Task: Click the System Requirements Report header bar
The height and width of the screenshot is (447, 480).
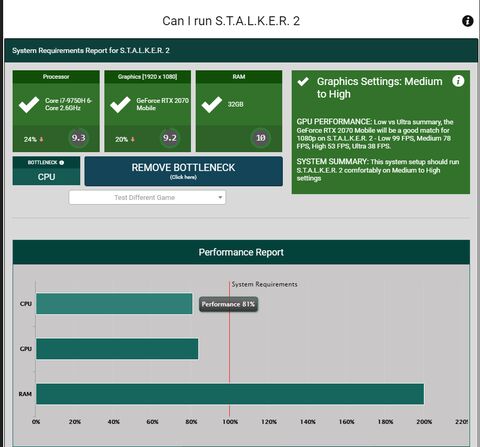Action: click(241, 50)
